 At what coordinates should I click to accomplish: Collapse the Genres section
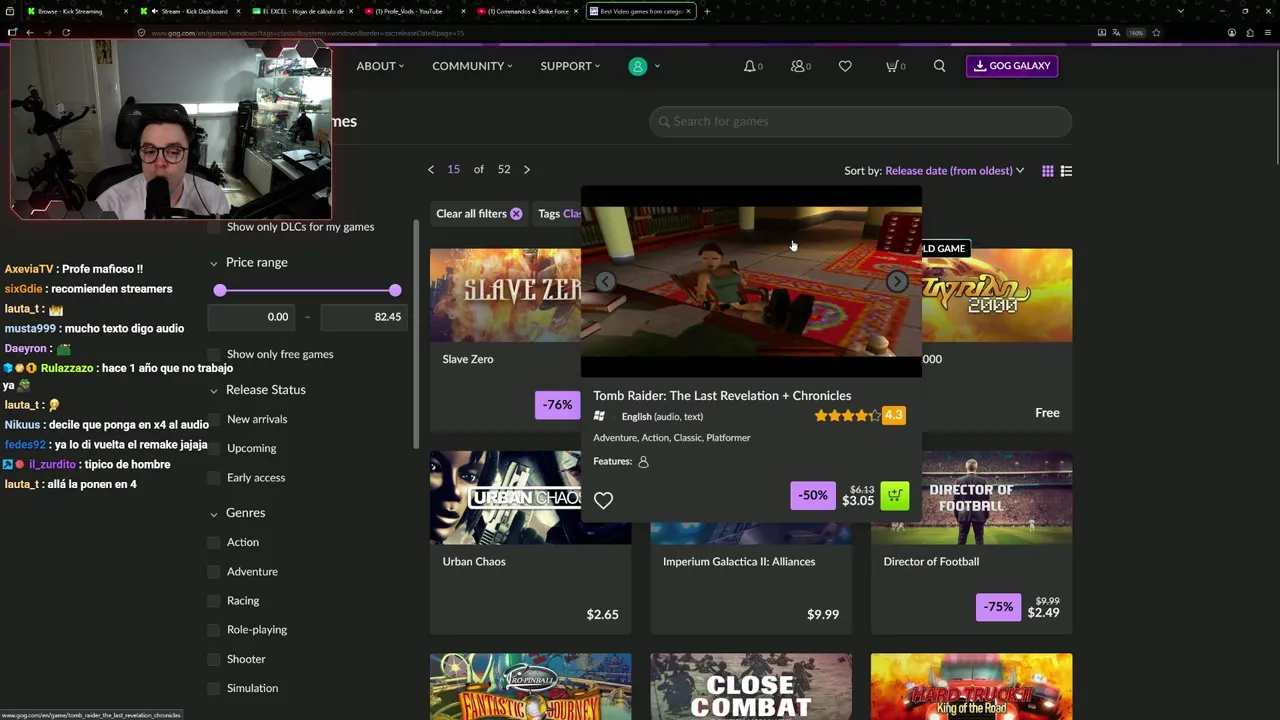point(214,514)
